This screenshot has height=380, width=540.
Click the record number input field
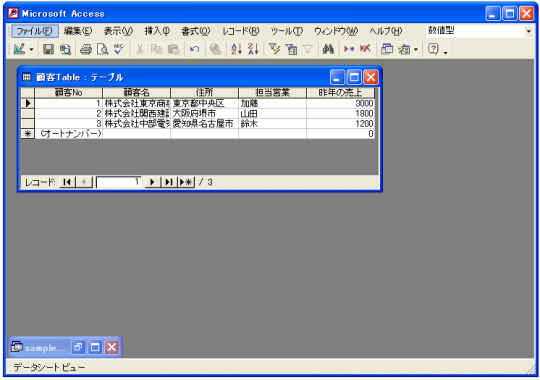click(118, 182)
